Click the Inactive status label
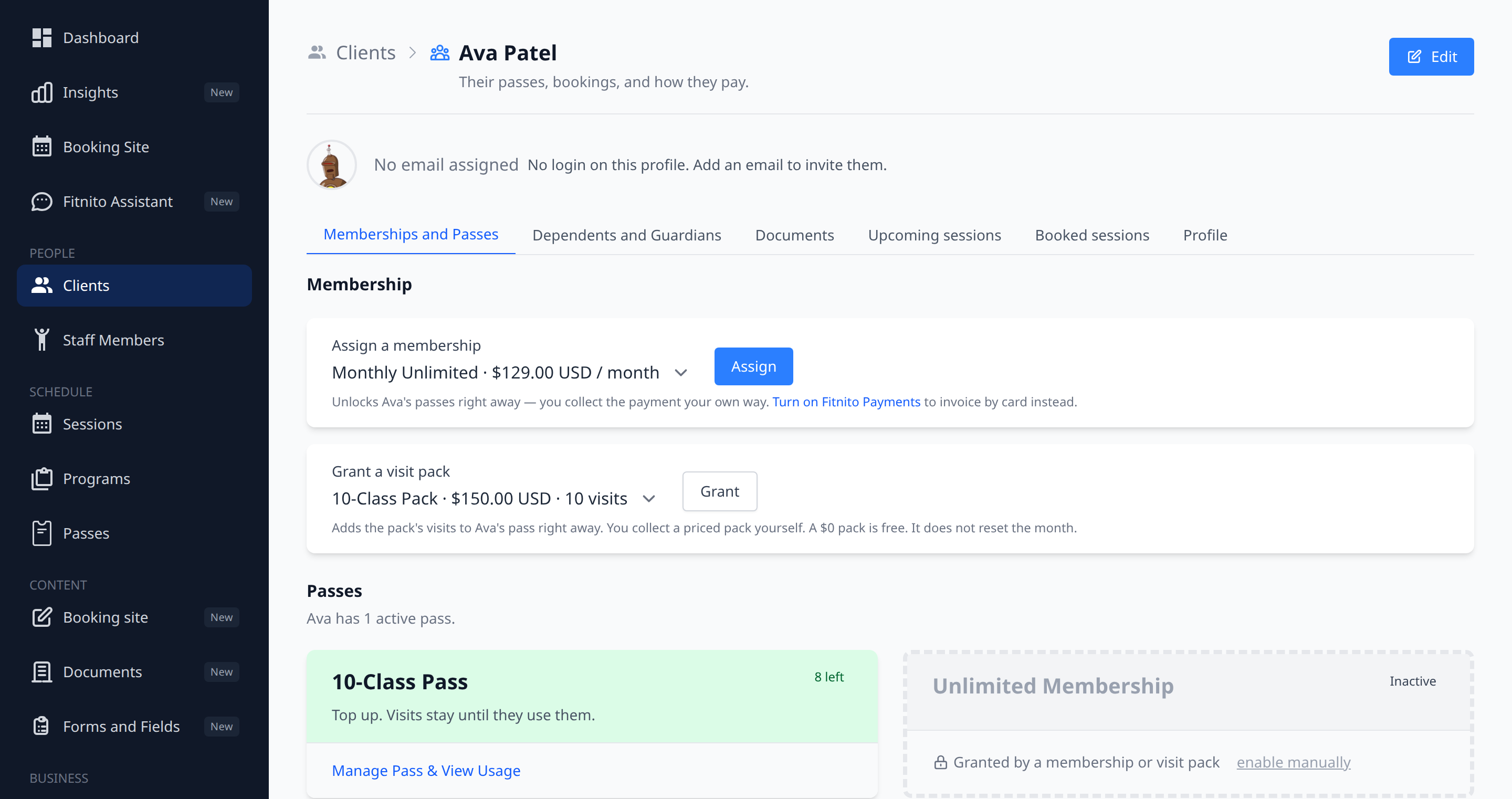1512x799 pixels. pos(1412,681)
